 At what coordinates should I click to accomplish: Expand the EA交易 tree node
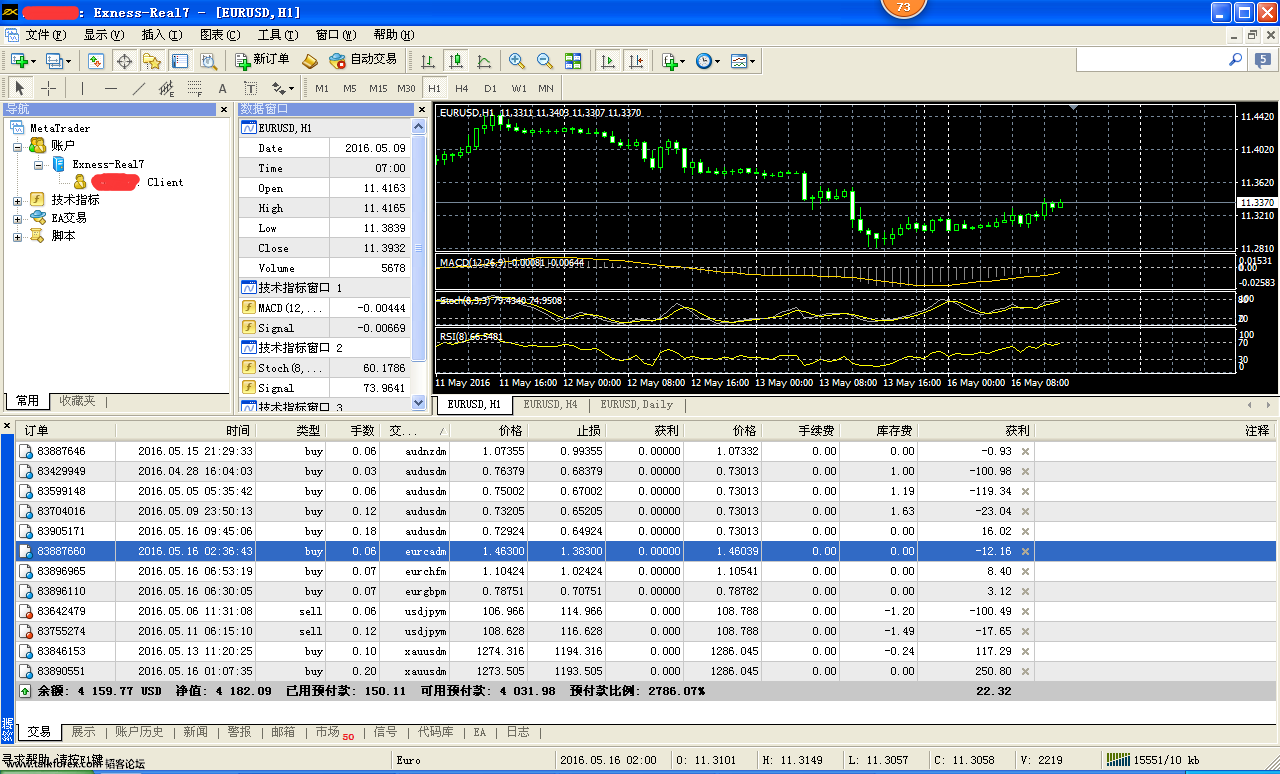[x=17, y=218]
